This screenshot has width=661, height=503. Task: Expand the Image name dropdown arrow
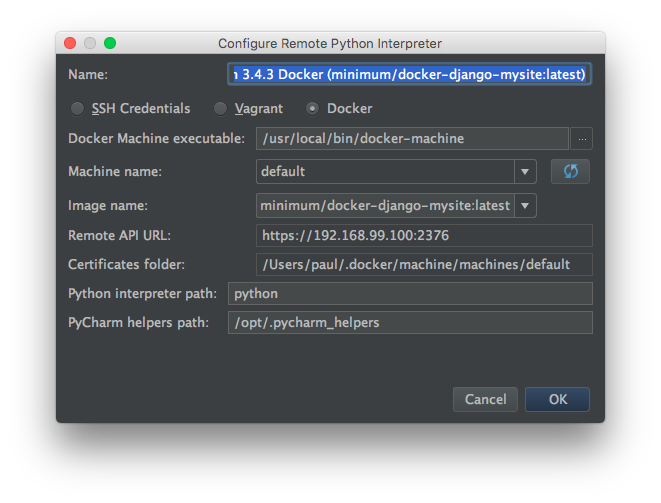pos(525,206)
